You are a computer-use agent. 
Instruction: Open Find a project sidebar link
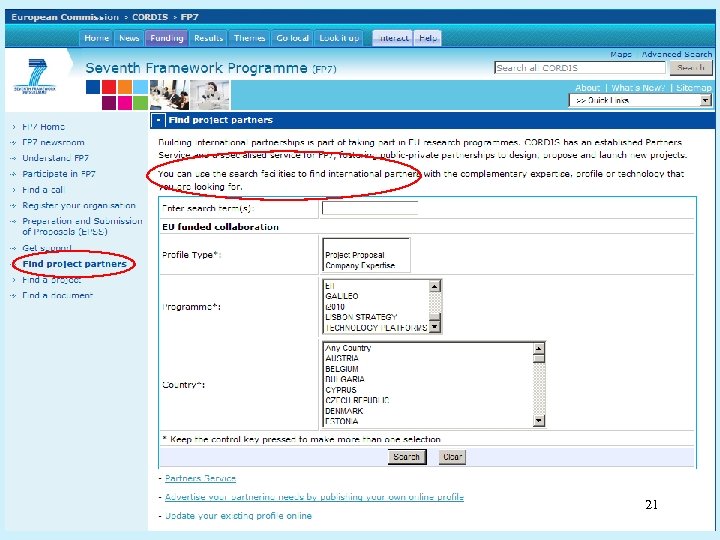(x=51, y=280)
